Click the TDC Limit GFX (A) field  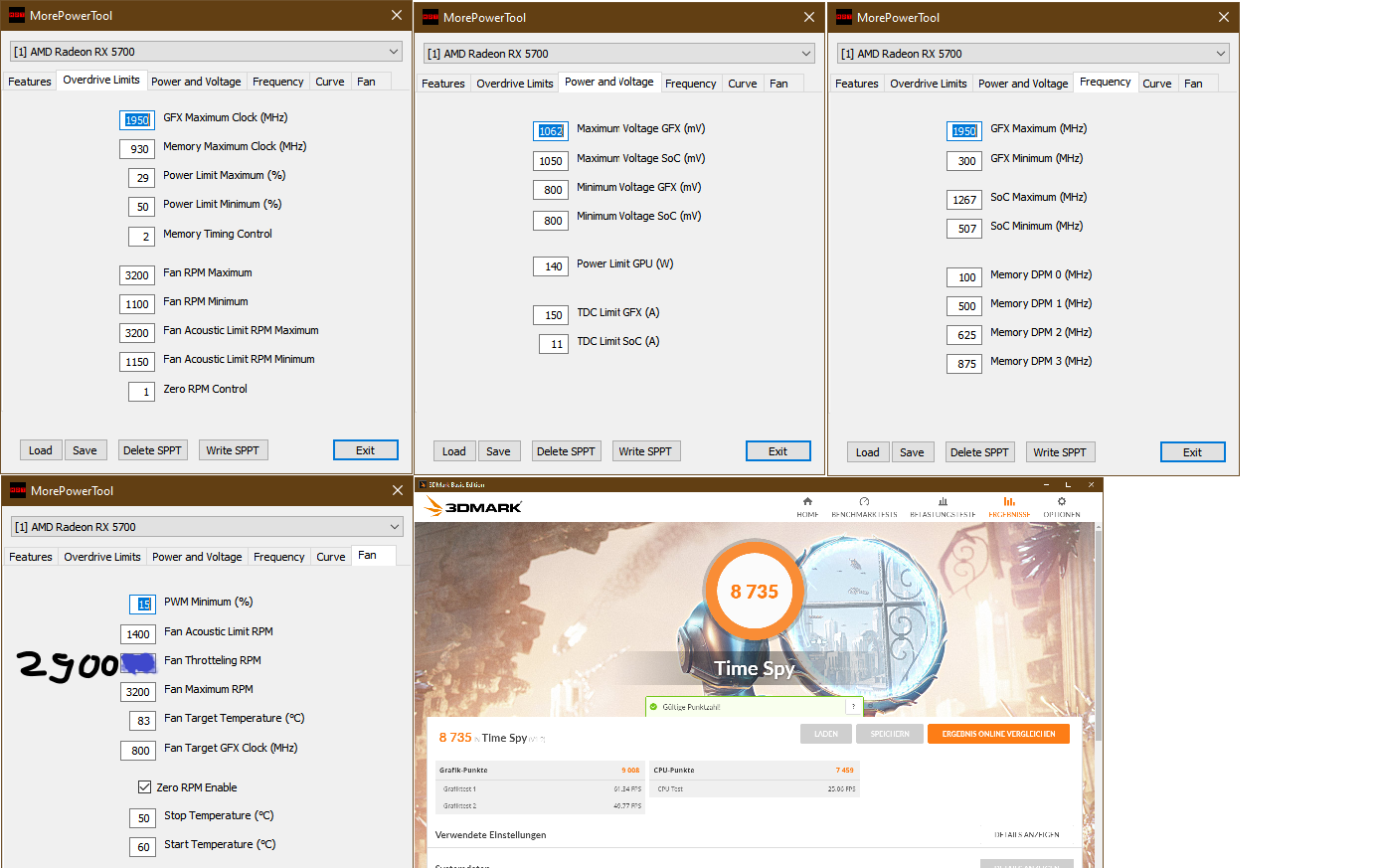(551, 315)
